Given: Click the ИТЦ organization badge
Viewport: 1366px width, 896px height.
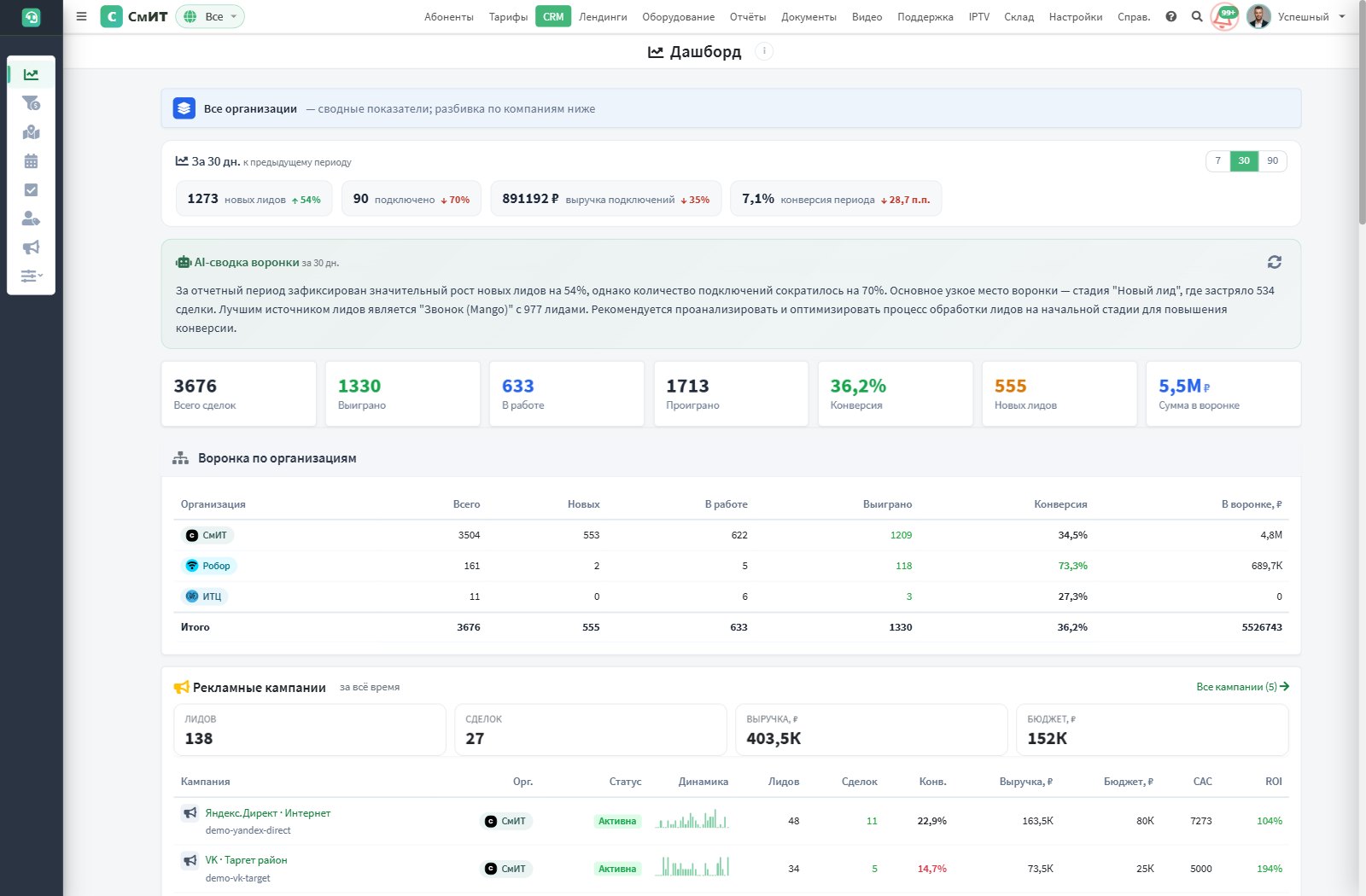Looking at the screenshot, I should [x=205, y=596].
